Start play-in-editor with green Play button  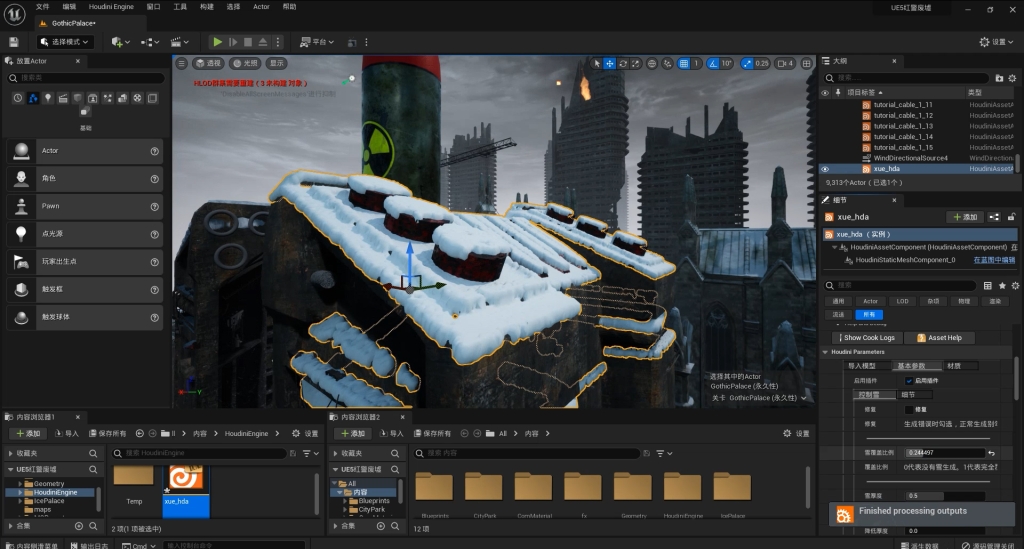pos(217,42)
